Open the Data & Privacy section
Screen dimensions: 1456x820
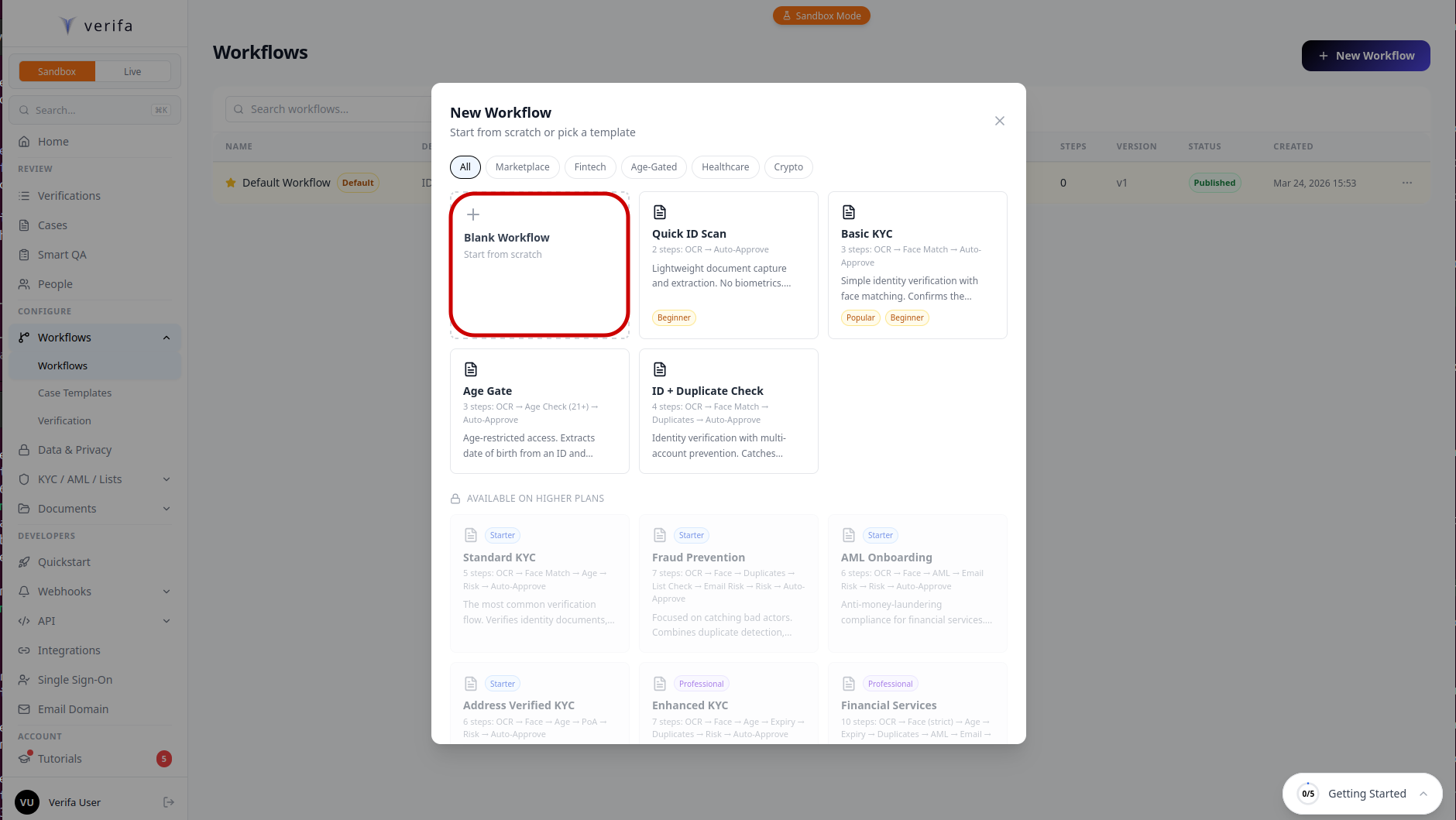point(75,449)
